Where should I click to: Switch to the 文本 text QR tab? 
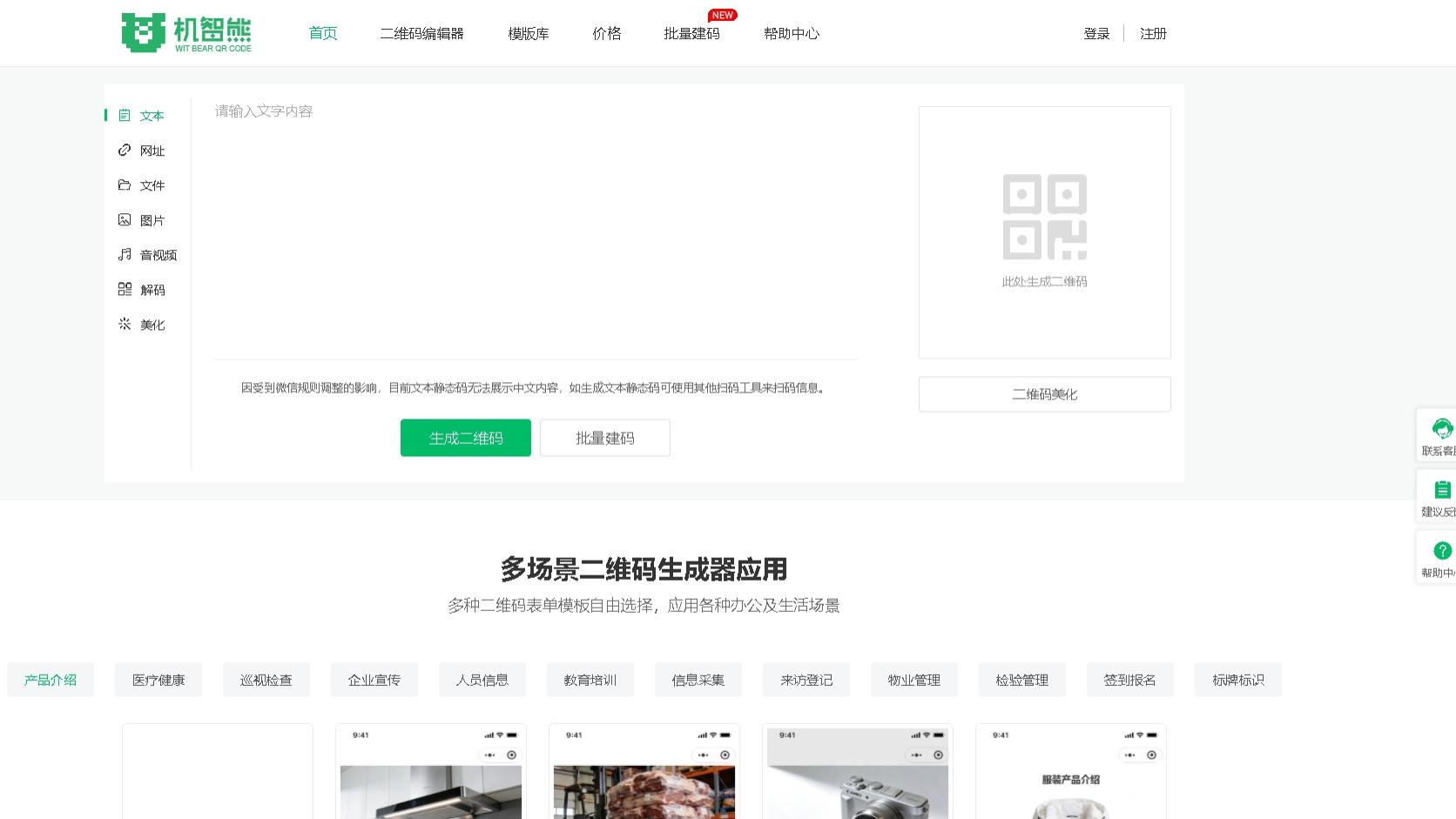[x=151, y=115]
